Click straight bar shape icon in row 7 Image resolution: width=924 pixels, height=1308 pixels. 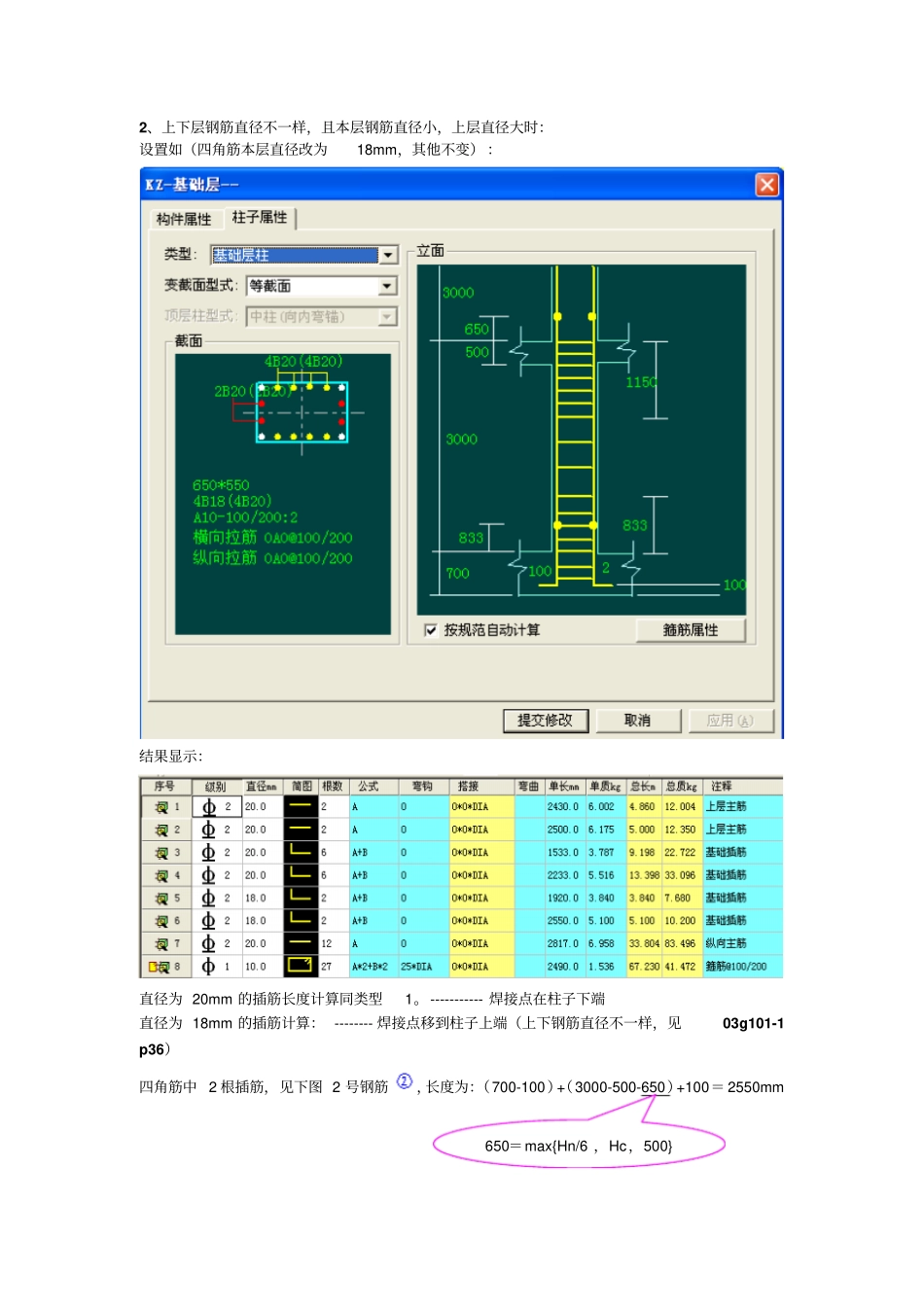(x=301, y=943)
